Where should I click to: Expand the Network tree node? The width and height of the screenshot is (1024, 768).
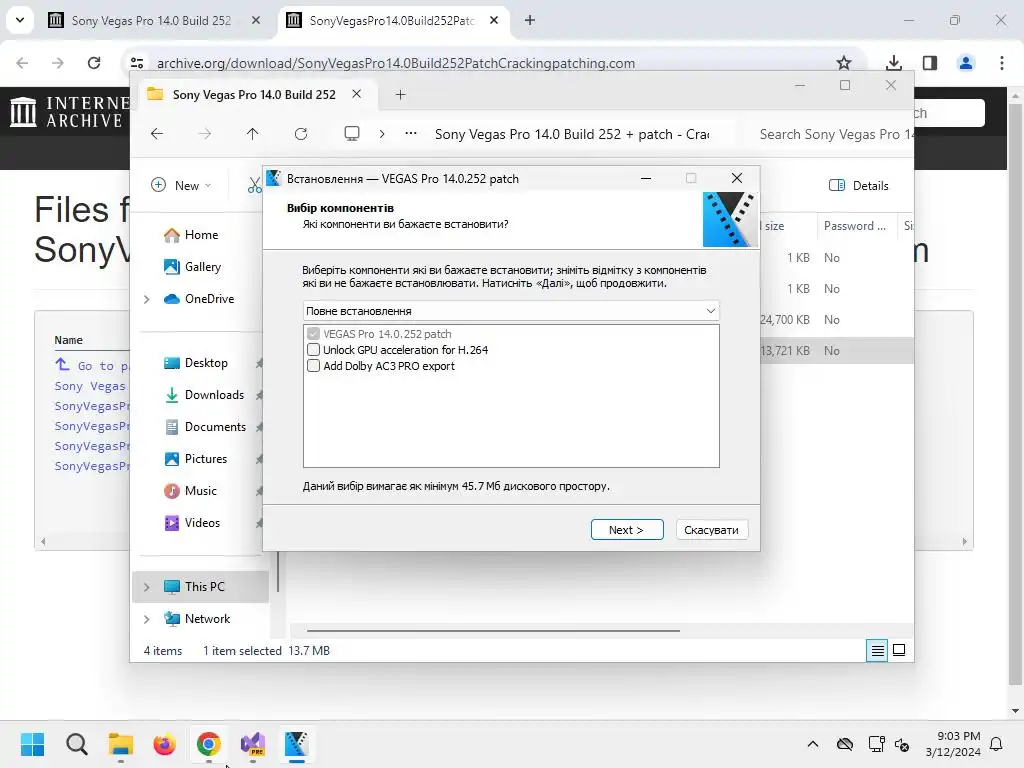pyautogui.click(x=147, y=619)
